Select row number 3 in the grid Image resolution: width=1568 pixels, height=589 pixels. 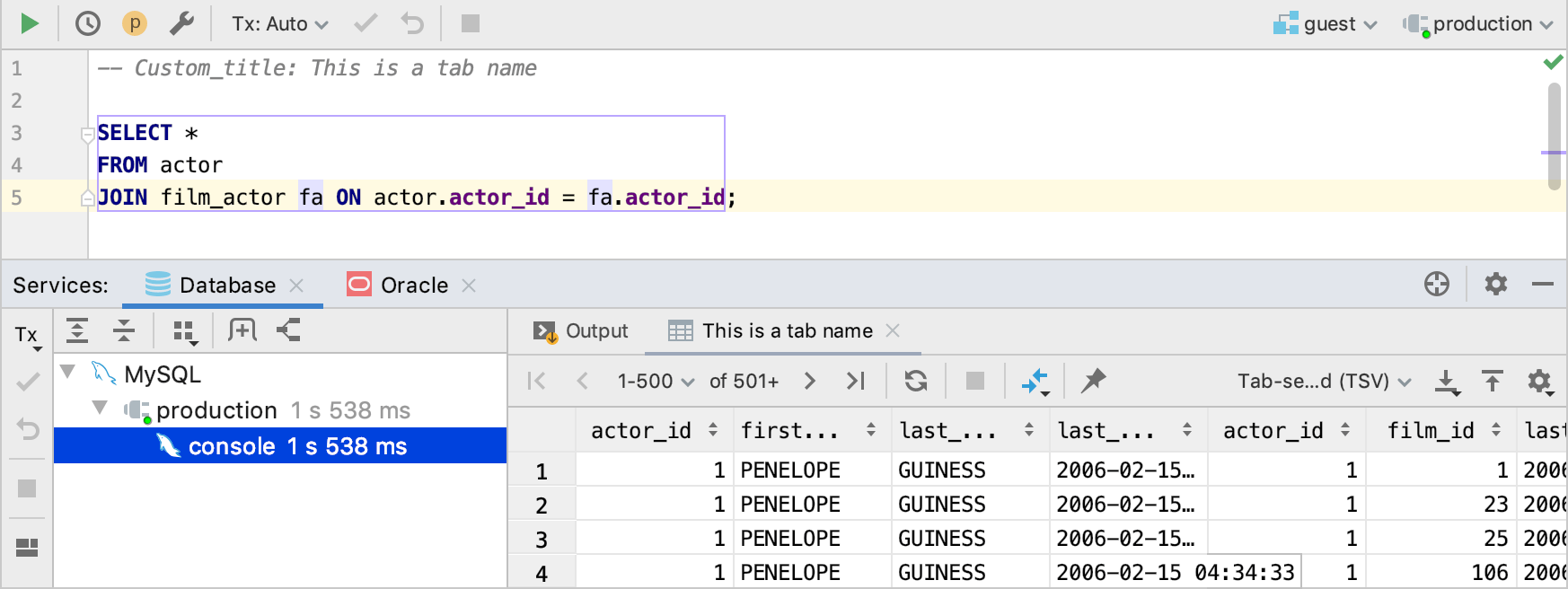point(542,539)
